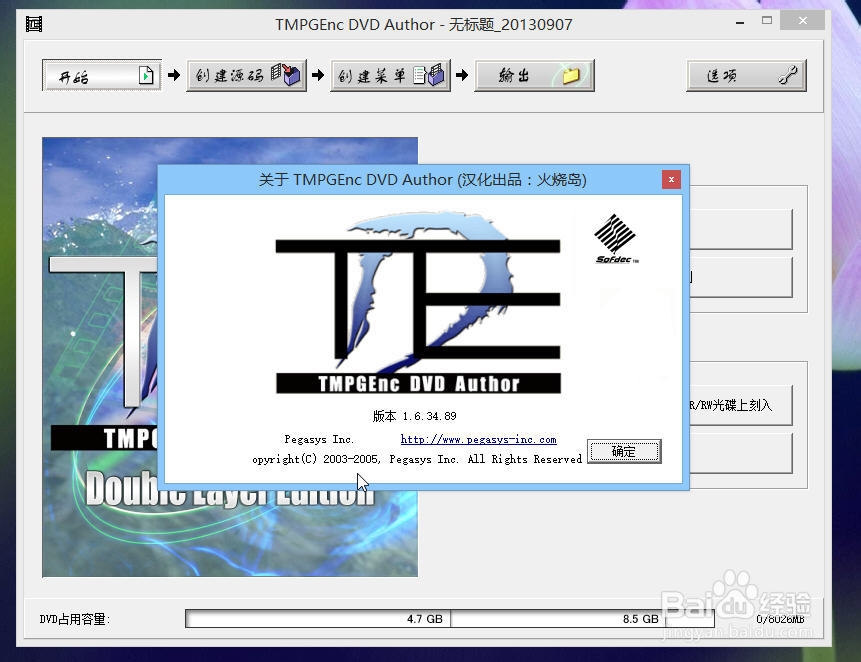Screen dimensions: 861x662
Task: Open the 创建菜单 (Create Menu) step
Action: pos(390,75)
